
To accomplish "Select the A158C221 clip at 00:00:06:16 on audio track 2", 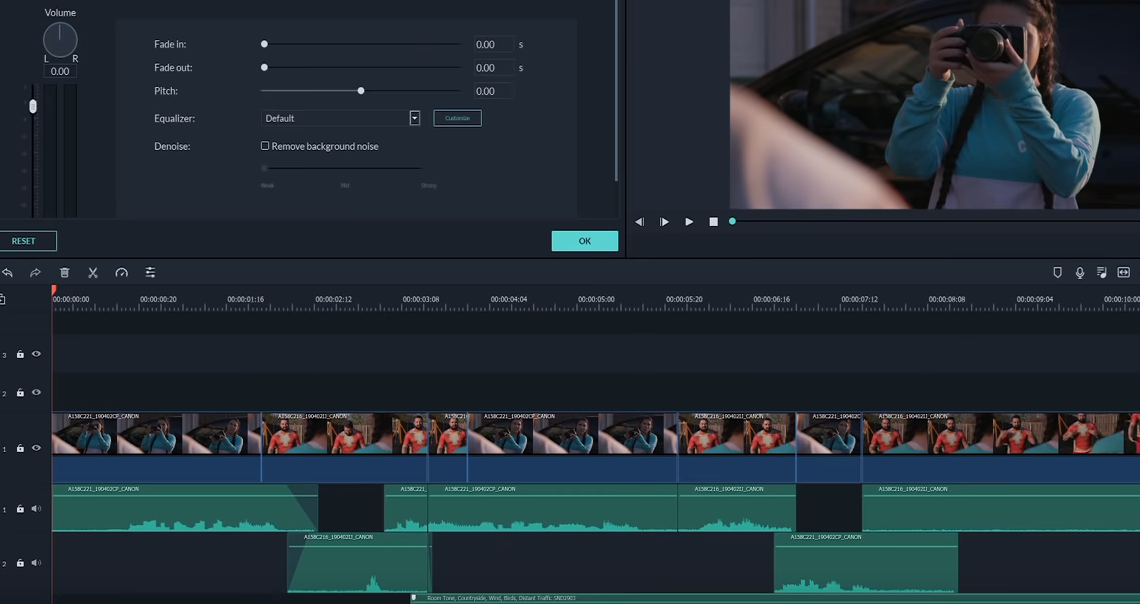I will pos(866,563).
